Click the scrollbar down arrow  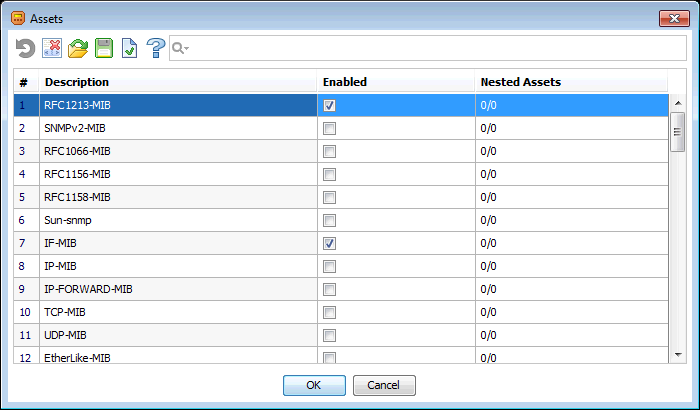[678, 355]
